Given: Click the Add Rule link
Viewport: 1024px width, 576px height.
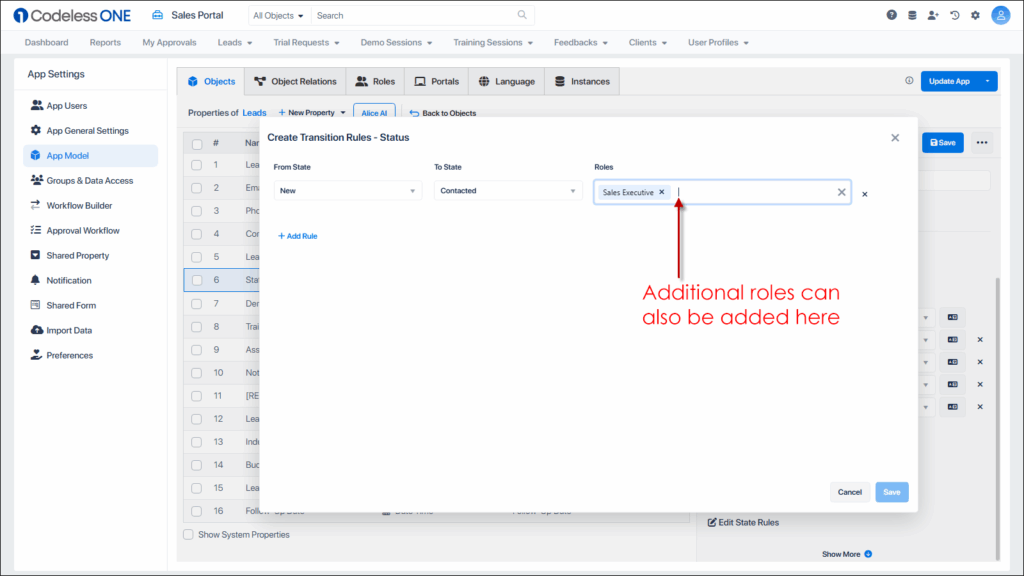Looking at the screenshot, I should coord(295,235).
